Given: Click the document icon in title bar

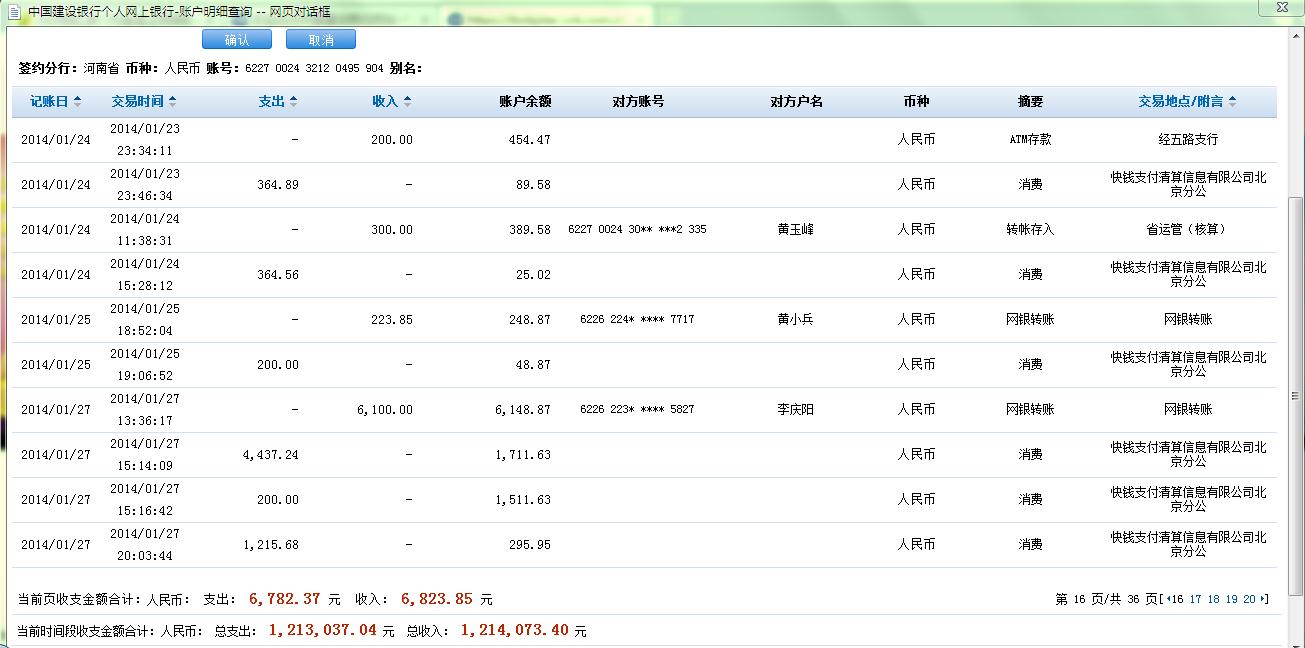Looking at the screenshot, I should (13, 11).
